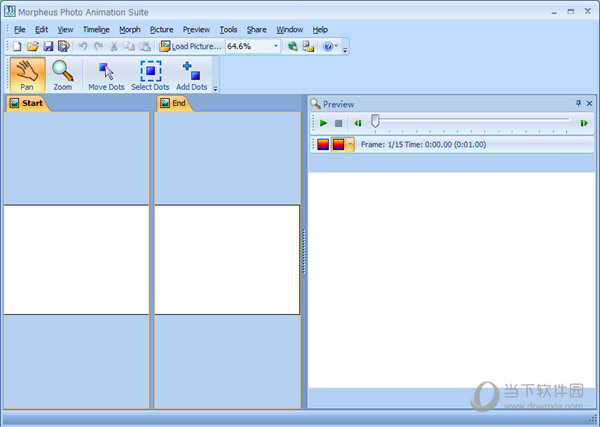This screenshot has height=427, width=600.
Task: Click the preview timeline slider thumb
Action: [x=375, y=121]
